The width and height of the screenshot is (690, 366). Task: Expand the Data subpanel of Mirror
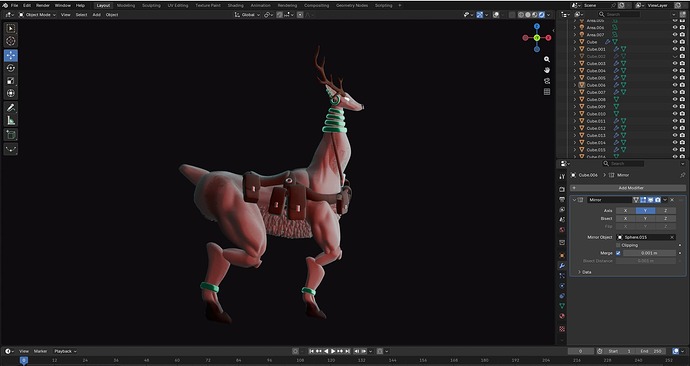pos(580,272)
